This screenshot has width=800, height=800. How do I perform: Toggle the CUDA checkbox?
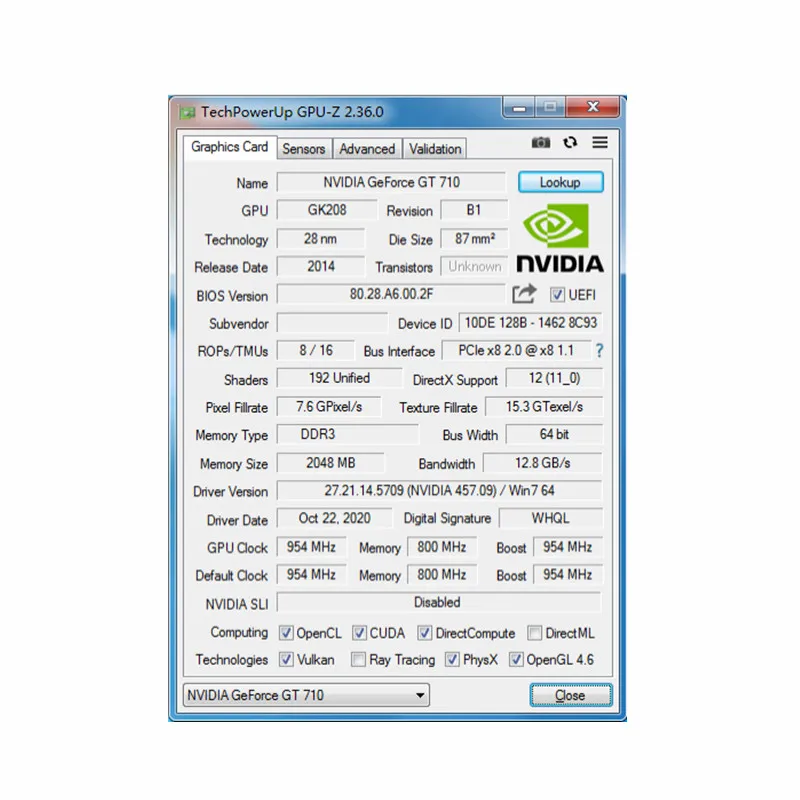(359, 633)
